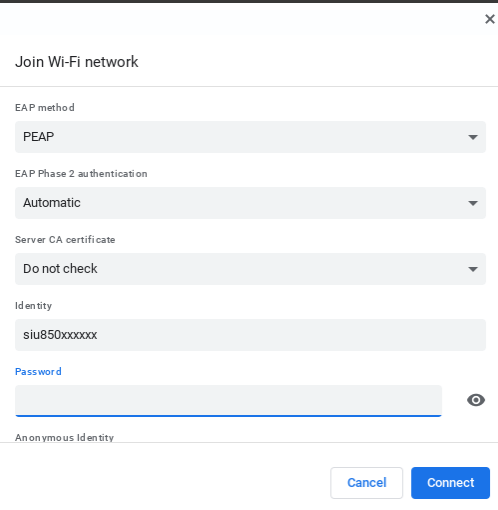Screen dimensions: 498x510
Task: Click the blue Password label
Action: point(38,372)
